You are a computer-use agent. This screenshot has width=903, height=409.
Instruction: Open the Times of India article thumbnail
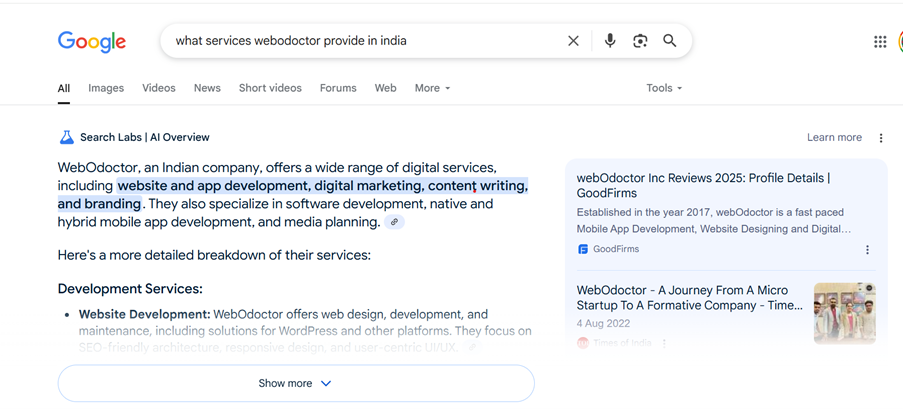pos(844,313)
